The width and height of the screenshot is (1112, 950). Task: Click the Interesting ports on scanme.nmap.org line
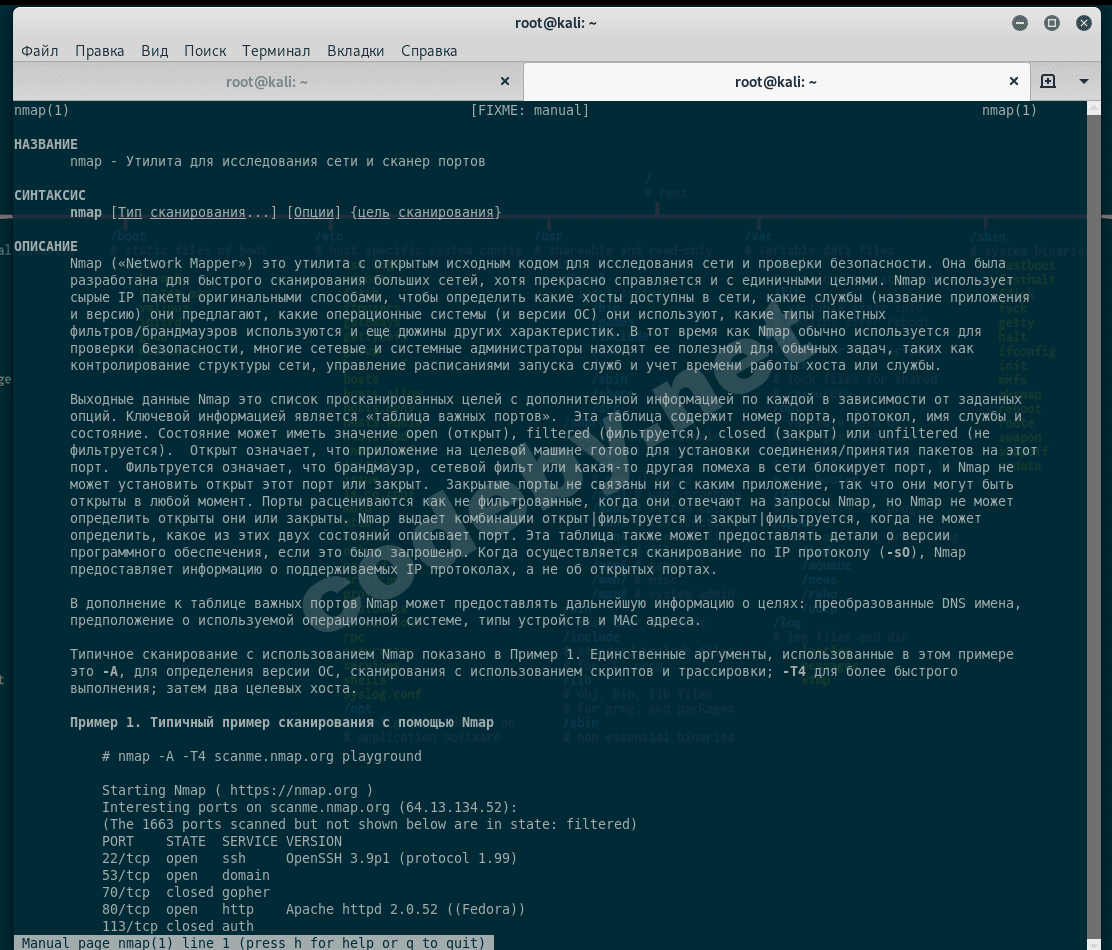(x=310, y=808)
